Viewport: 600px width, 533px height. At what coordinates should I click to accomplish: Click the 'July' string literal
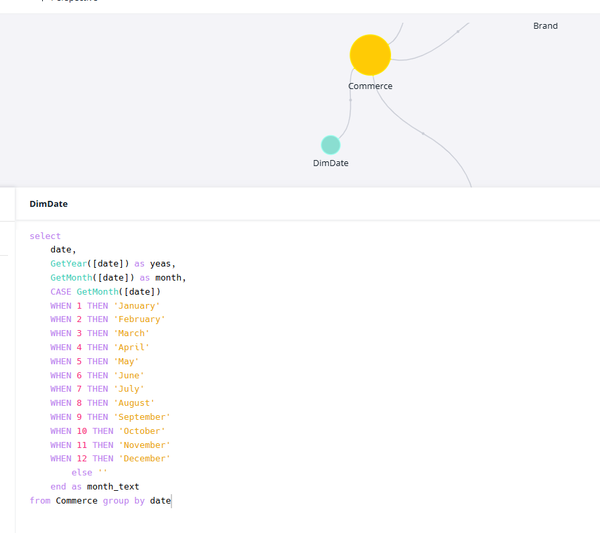pyautogui.click(x=129, y=389)
